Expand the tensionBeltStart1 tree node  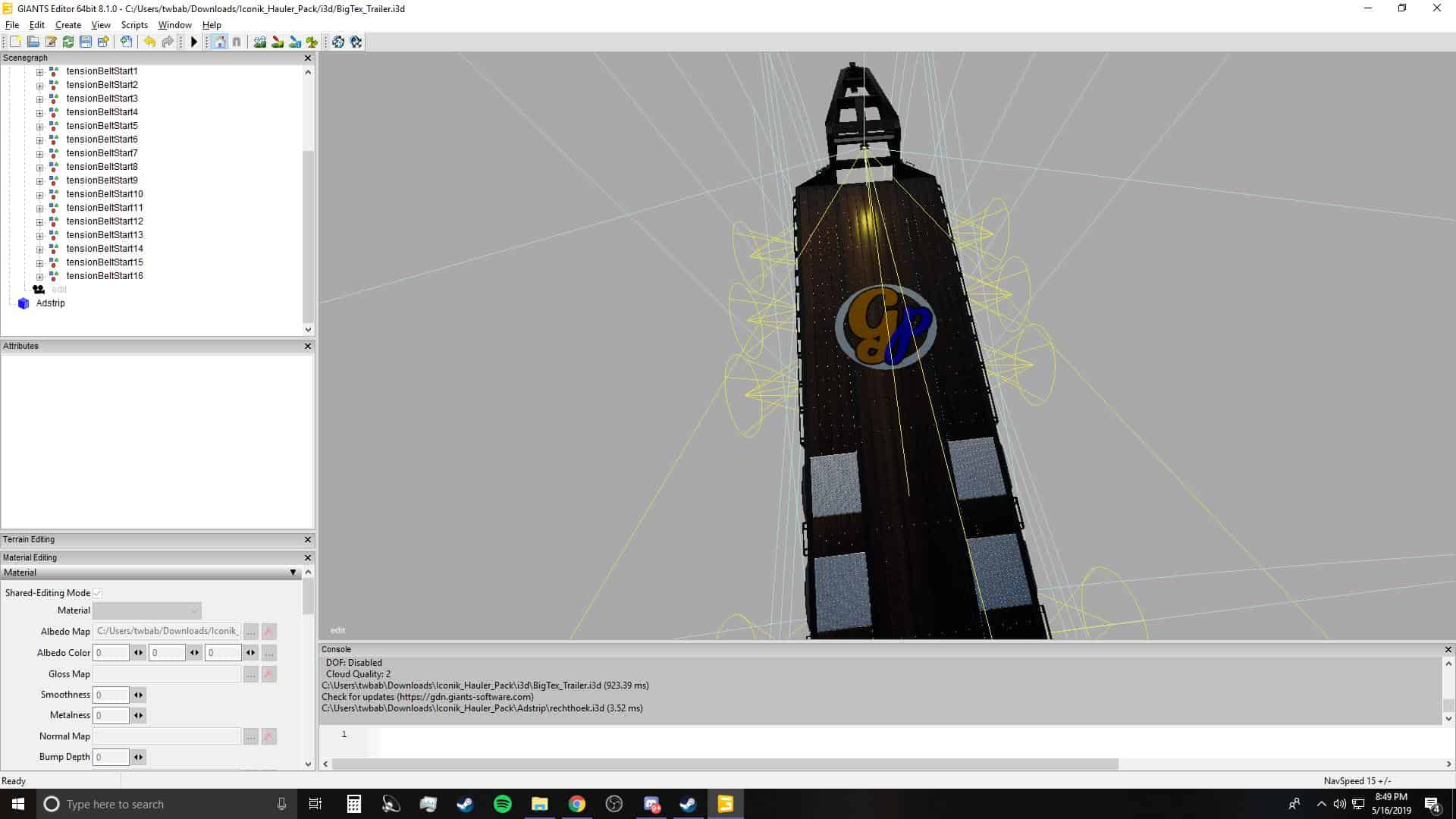39,72
